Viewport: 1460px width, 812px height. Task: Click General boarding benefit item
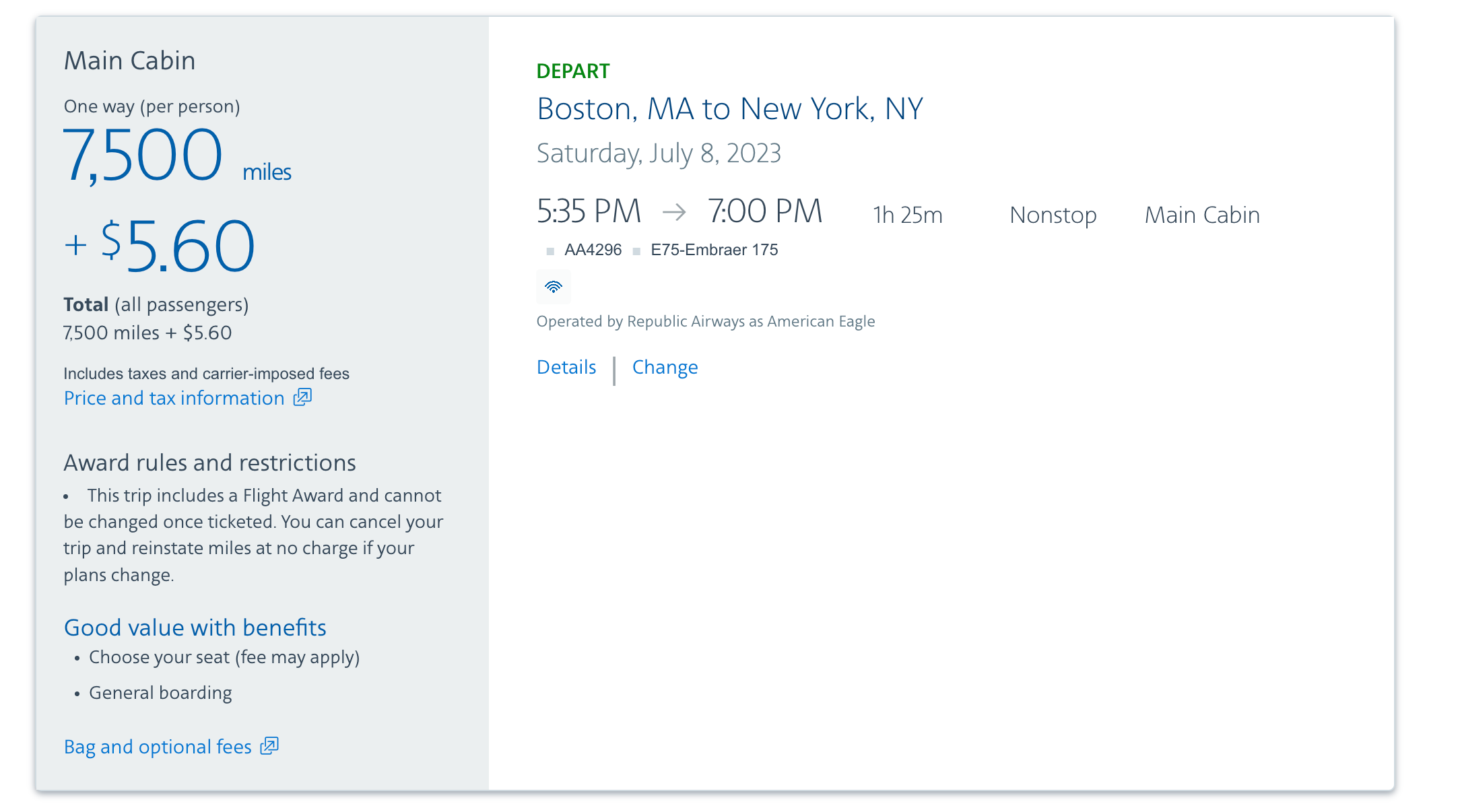(x=160, y=693)
